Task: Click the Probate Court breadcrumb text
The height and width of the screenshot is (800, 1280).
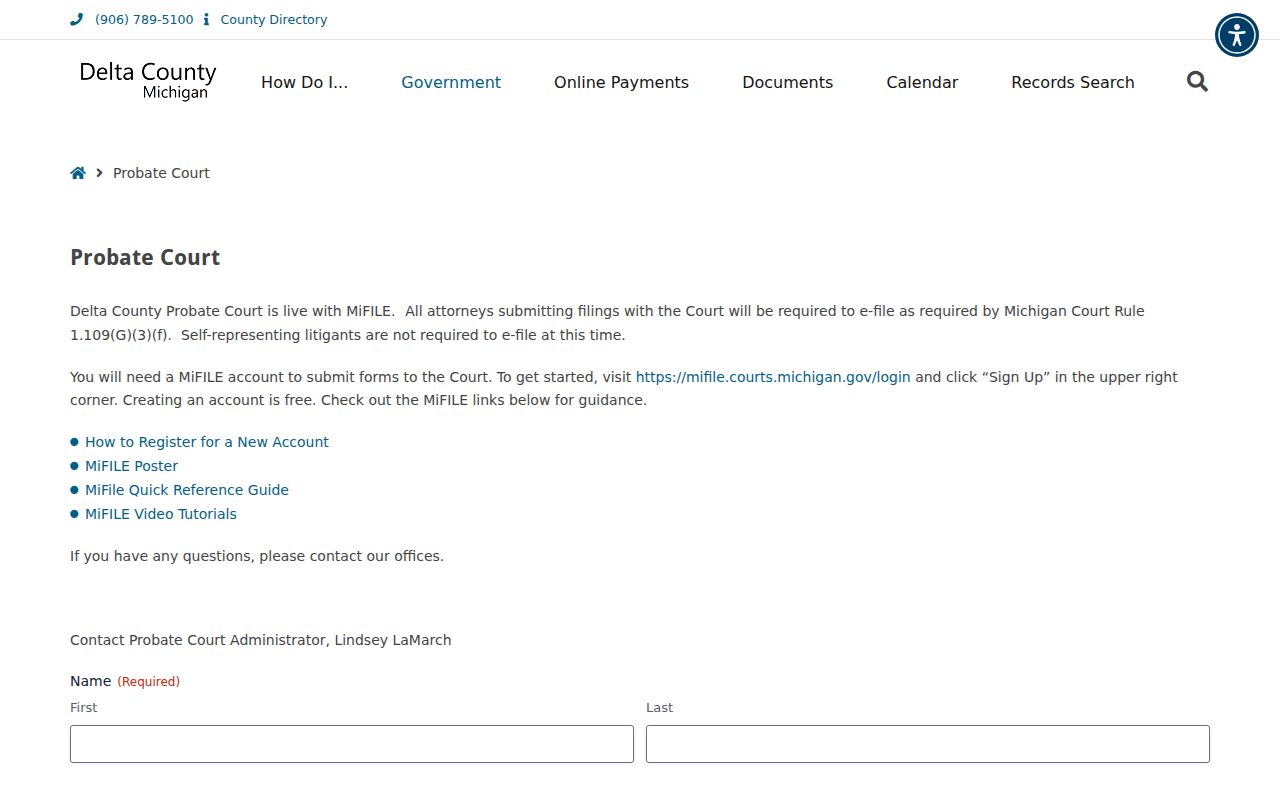Action: (x=161, y=173)
